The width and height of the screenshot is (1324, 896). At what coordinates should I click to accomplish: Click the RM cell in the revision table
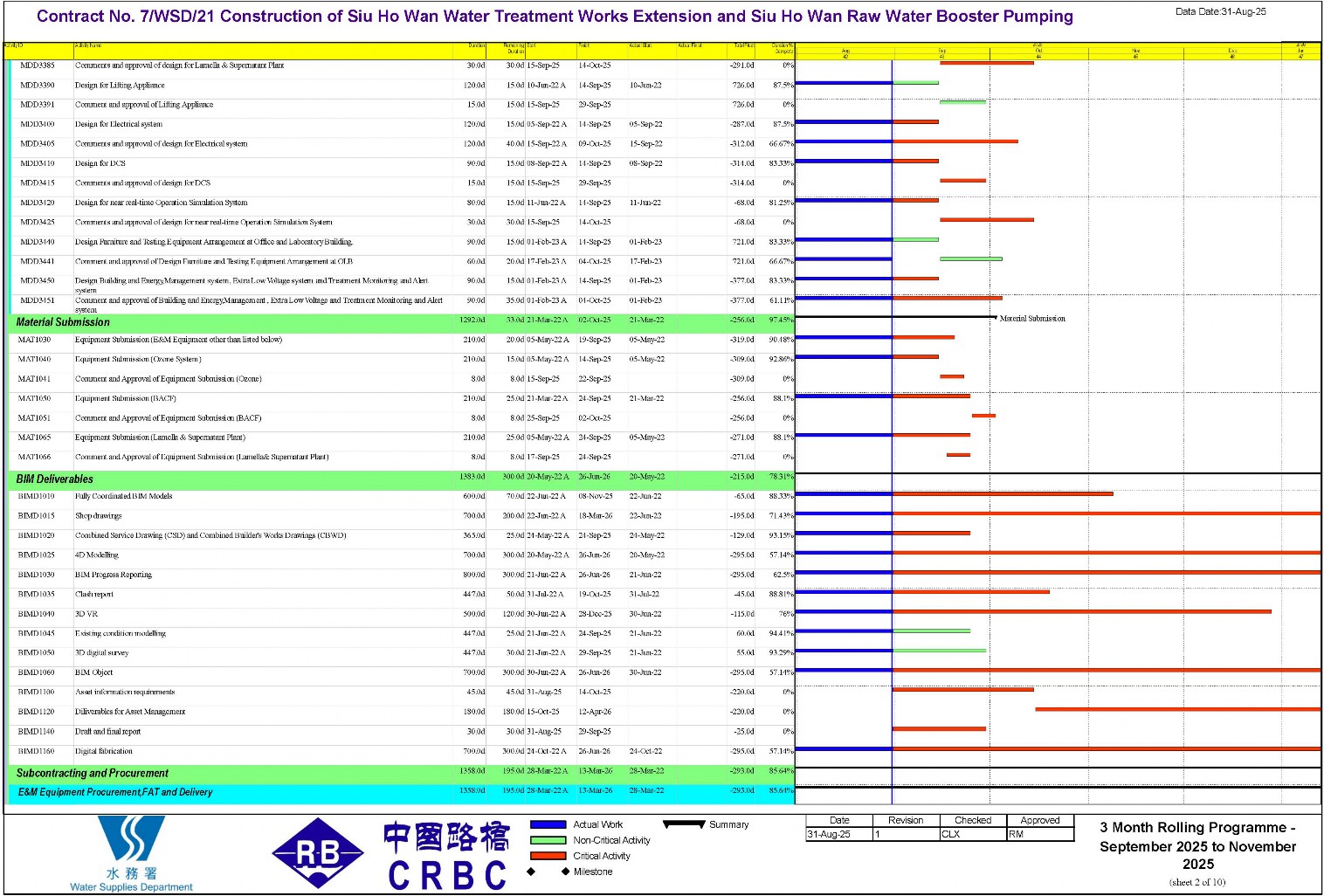1040,834
